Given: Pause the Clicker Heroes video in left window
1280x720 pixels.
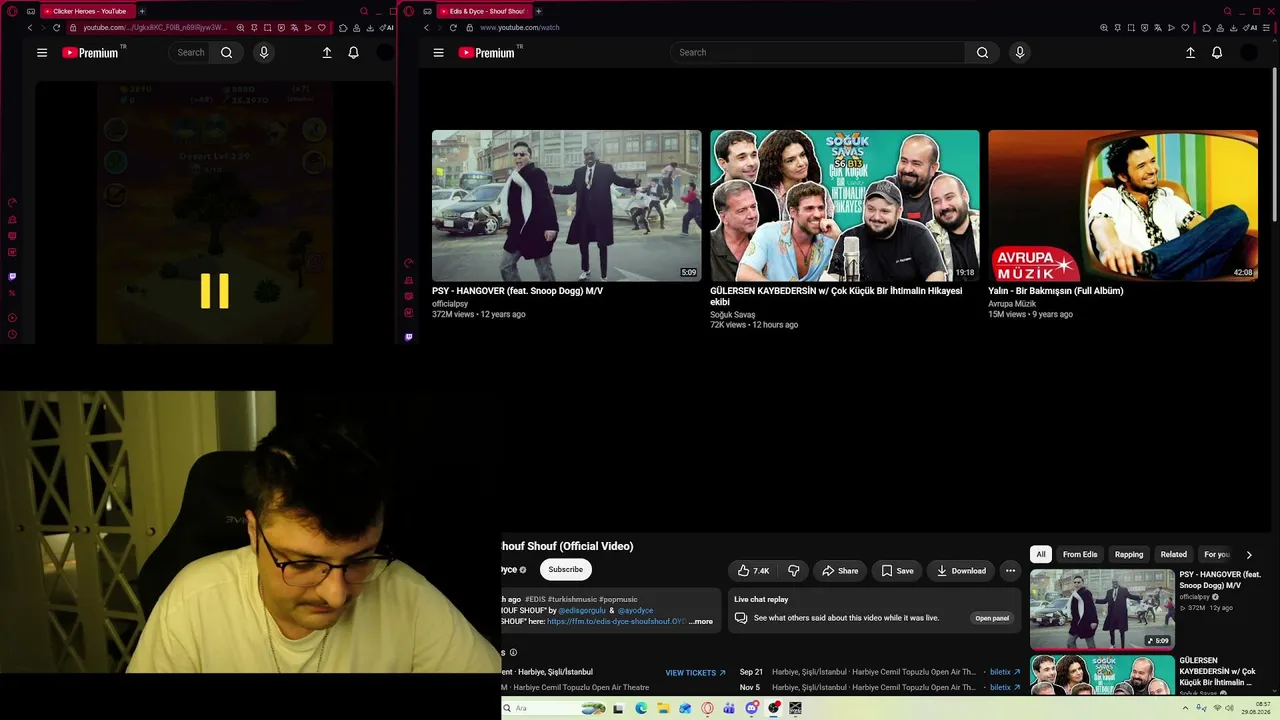Looking at the screenshot, I should point(215,291).
